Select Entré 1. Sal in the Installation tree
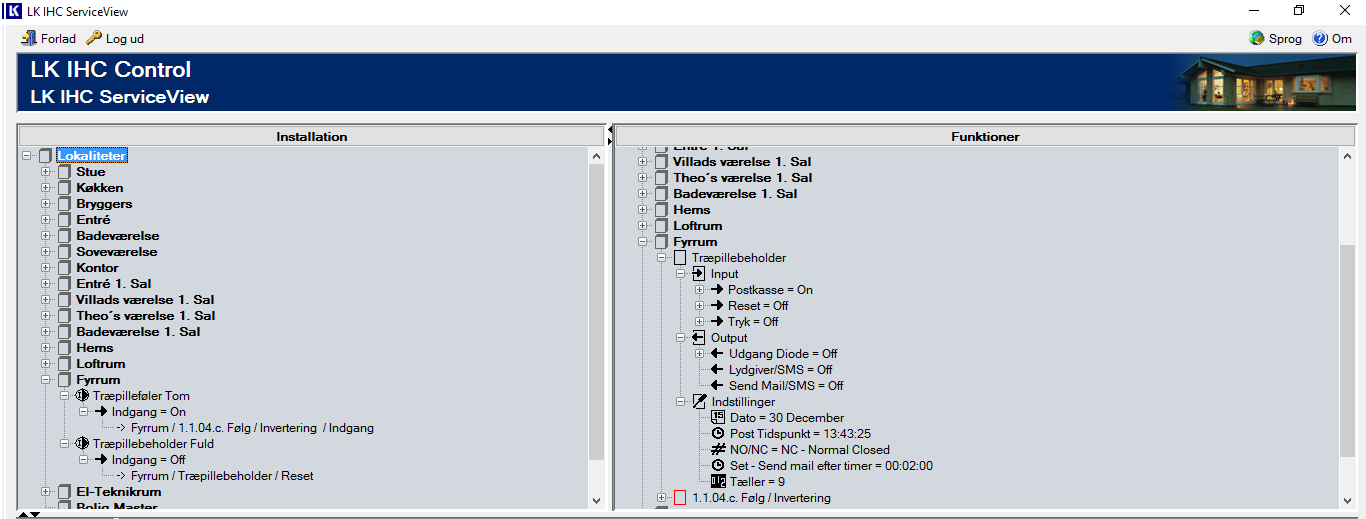This screenshot has width=1366, height=519. click(x=114, y=284)
